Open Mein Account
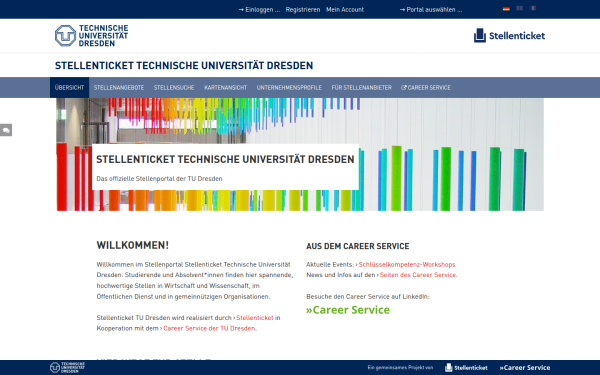600x375 pixels. (345, 10)
